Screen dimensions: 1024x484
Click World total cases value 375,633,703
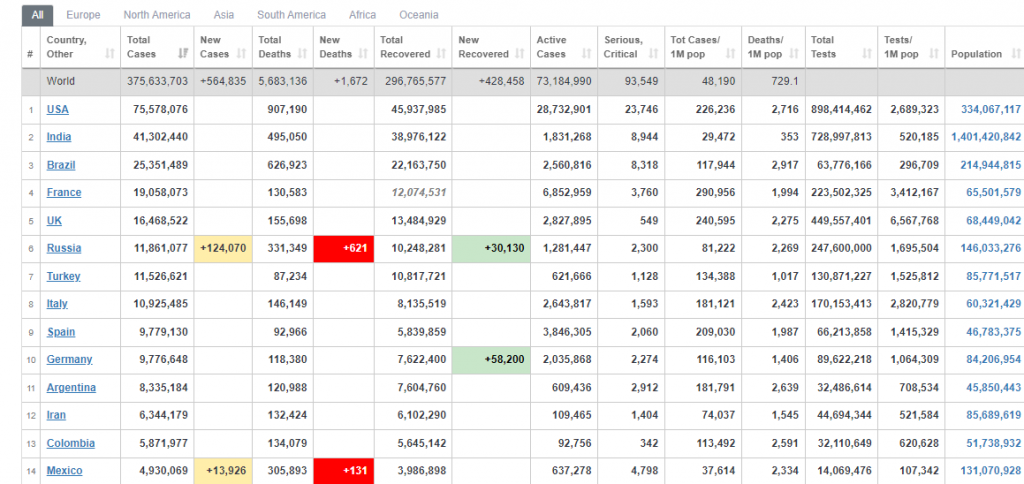tap(157, 82)
